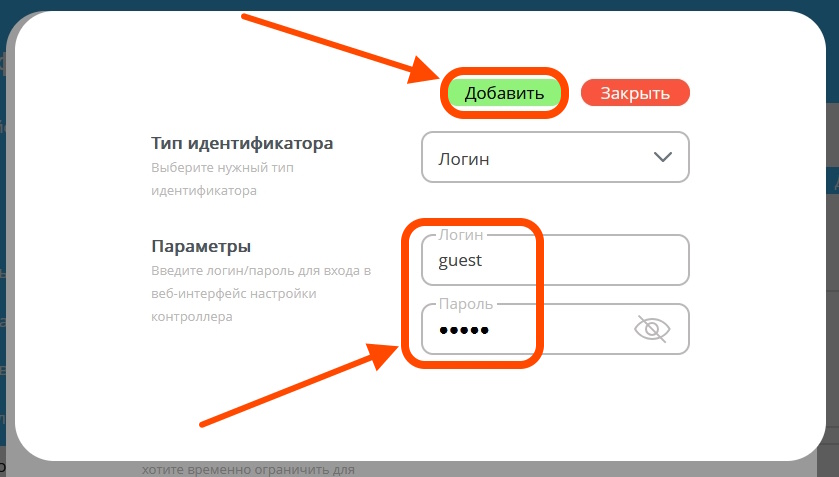This screenshot has width=839, height=477.
Task: Click the hint text Выберите нужный тип идентификатора
Action: pos(222,179)
